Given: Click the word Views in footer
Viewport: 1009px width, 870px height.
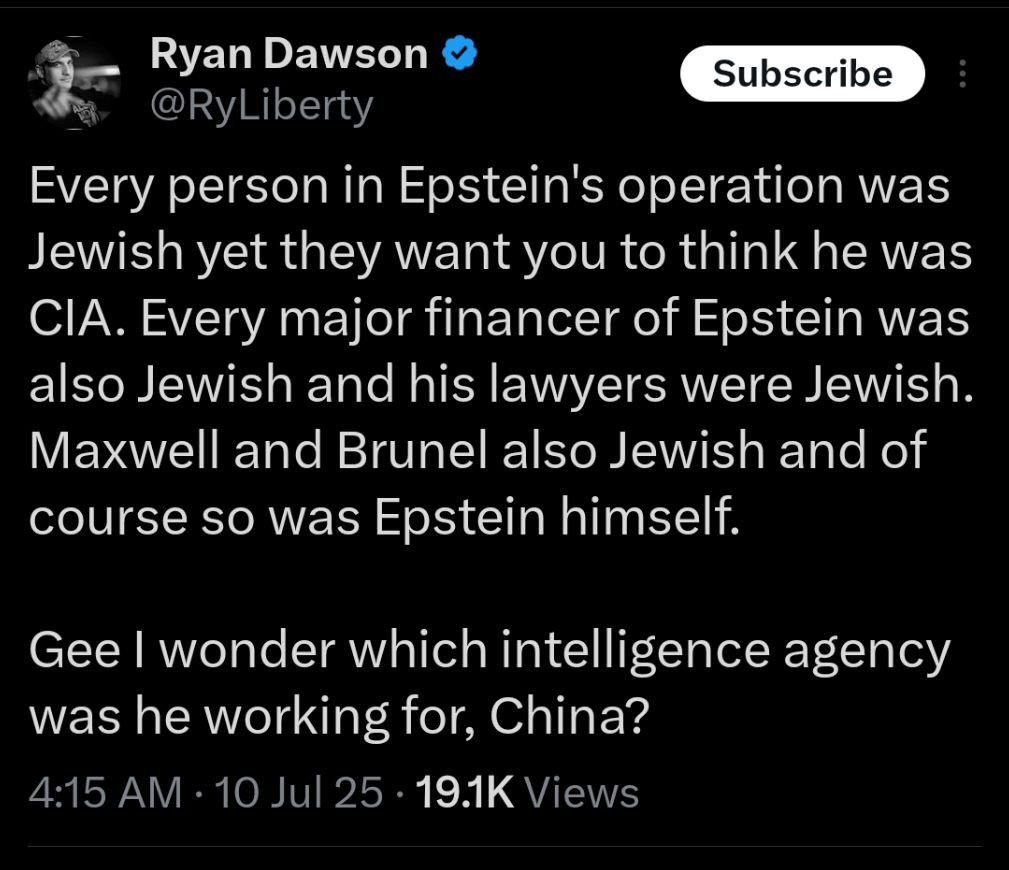Looking at the screenshot, I should coord(582,792).
